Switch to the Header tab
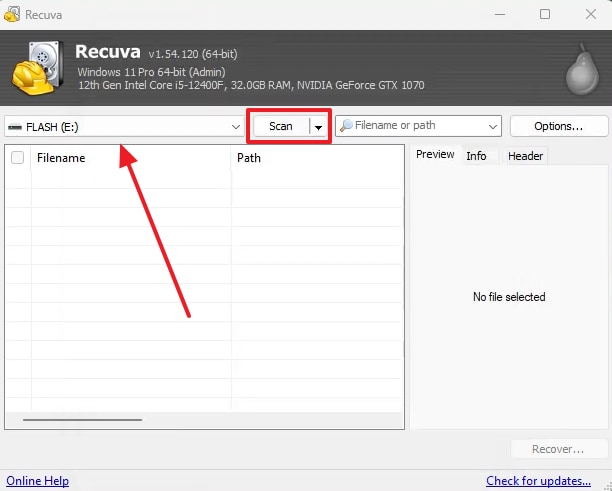This screenshot has height=491, width=612. (525, 156)
